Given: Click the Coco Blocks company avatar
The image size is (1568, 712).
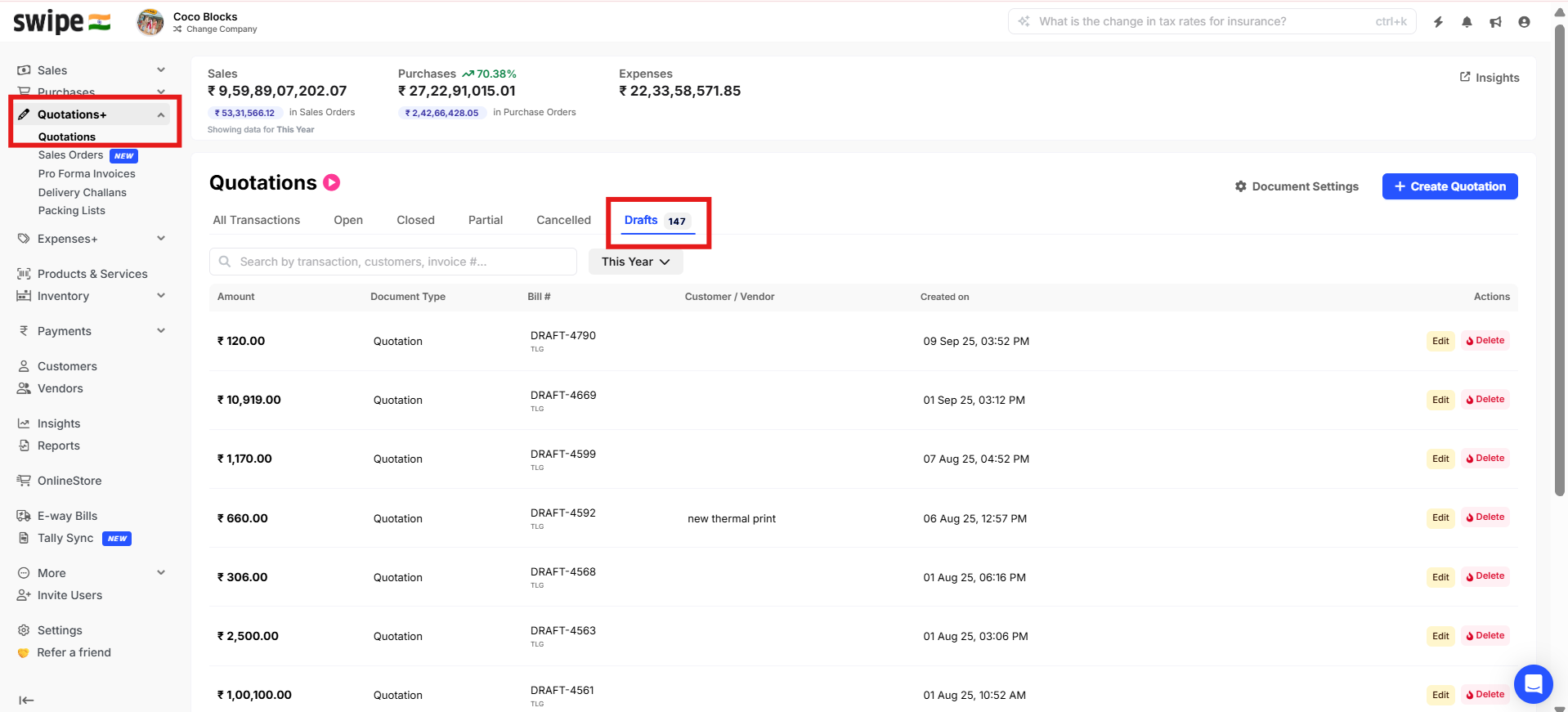Looking at the screenshot, I should 150,22.
